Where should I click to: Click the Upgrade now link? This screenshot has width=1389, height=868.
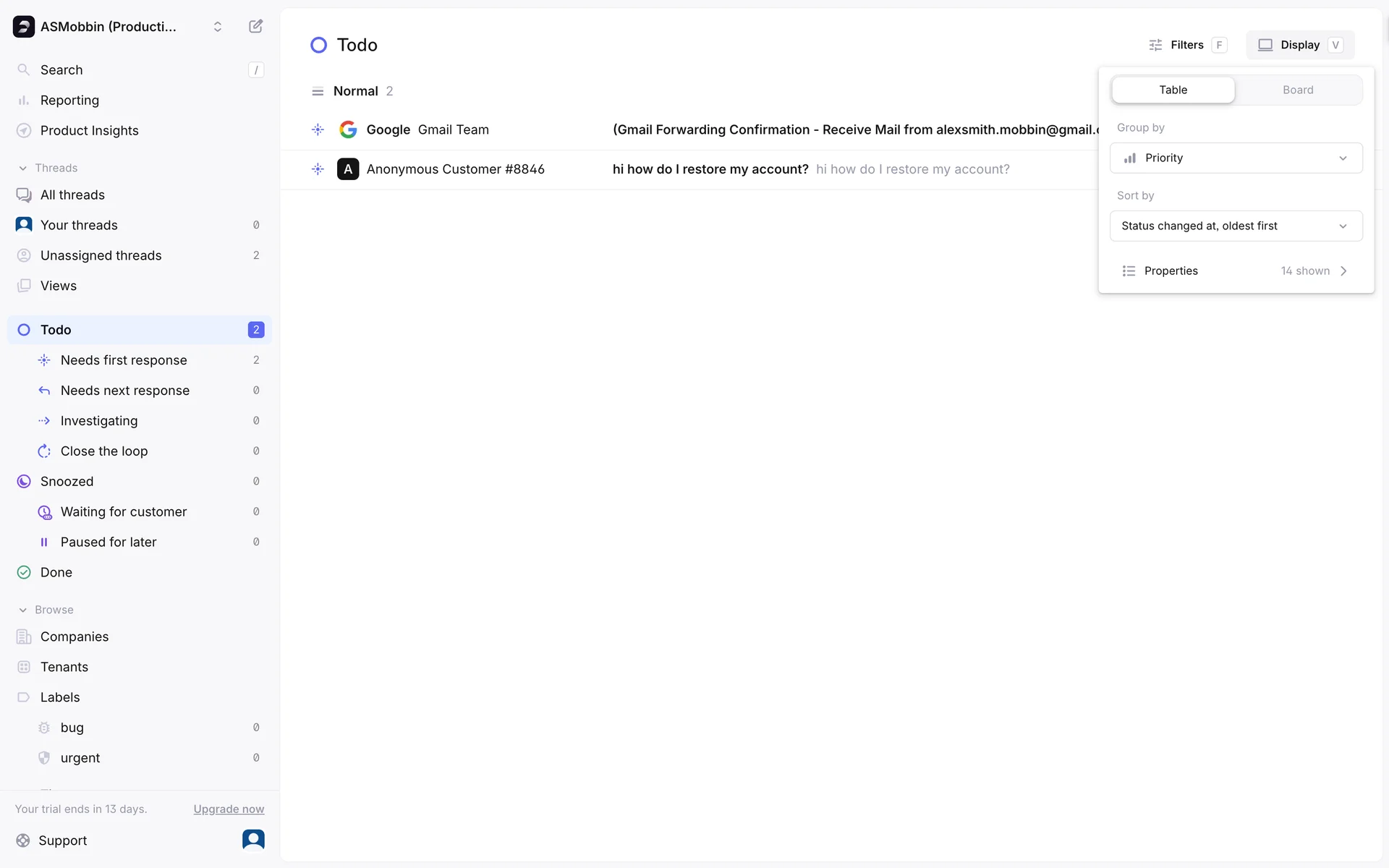pos(229,809)
